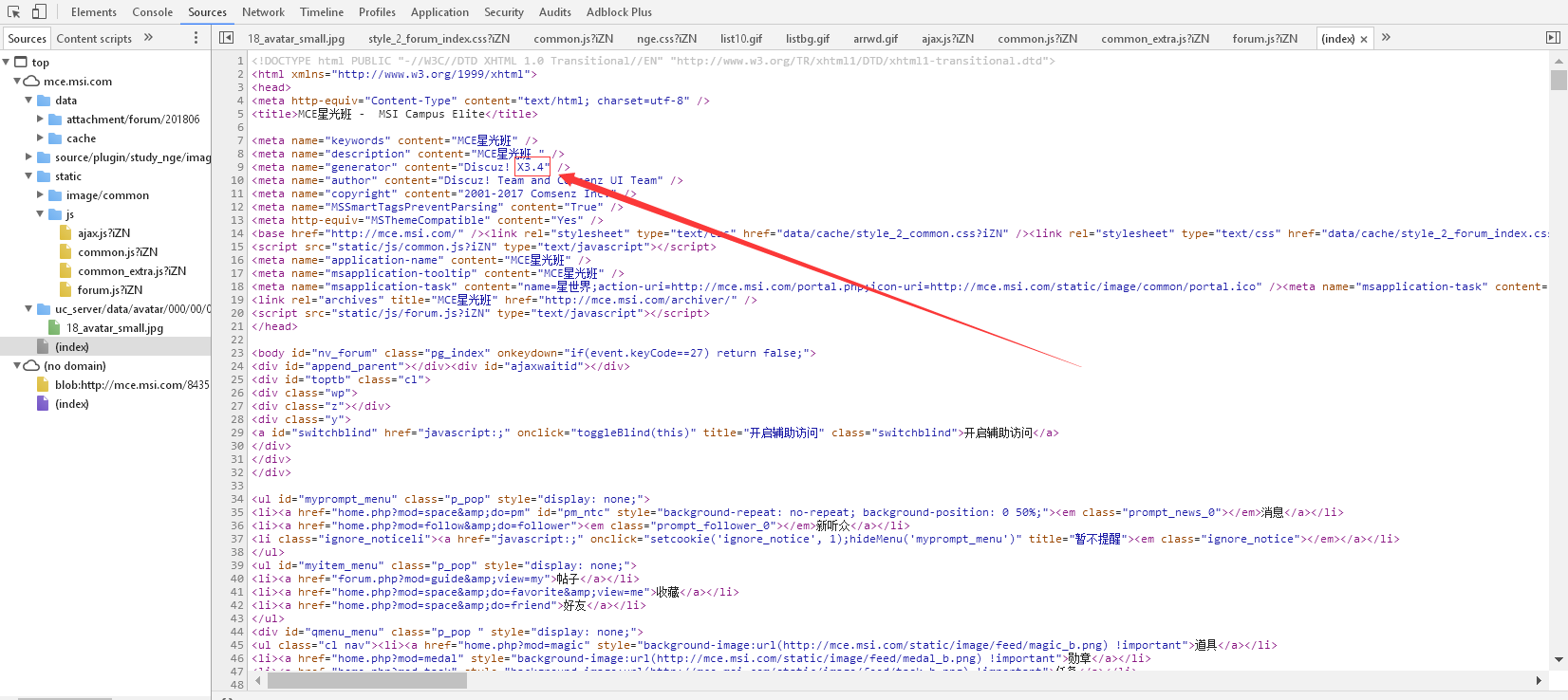This screenshot has width=1568, height=700.
Task: Toggle the debugger sidebar icon
Action: point(1552,38)
